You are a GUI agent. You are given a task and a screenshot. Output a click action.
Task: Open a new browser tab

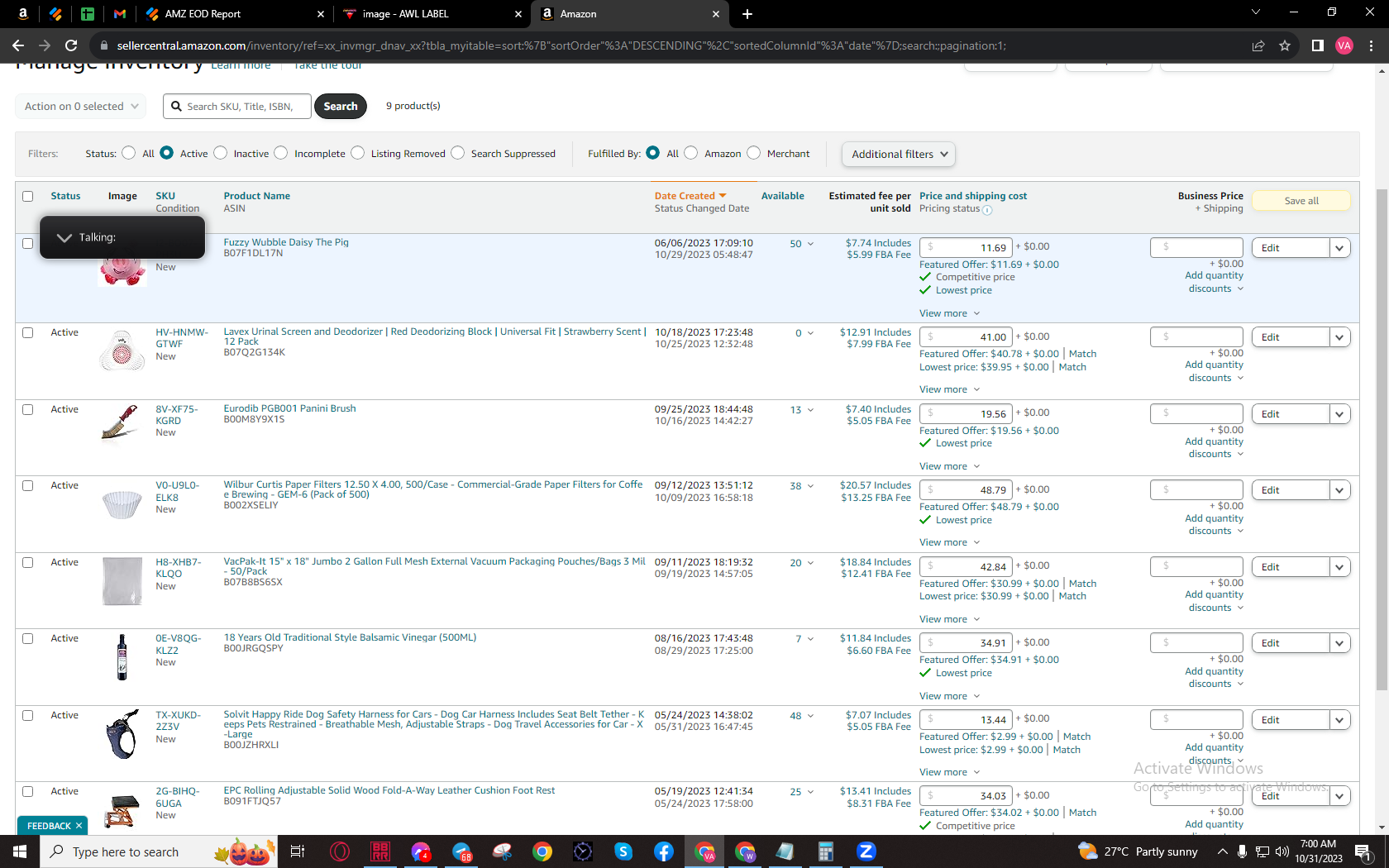pos(747,14)
